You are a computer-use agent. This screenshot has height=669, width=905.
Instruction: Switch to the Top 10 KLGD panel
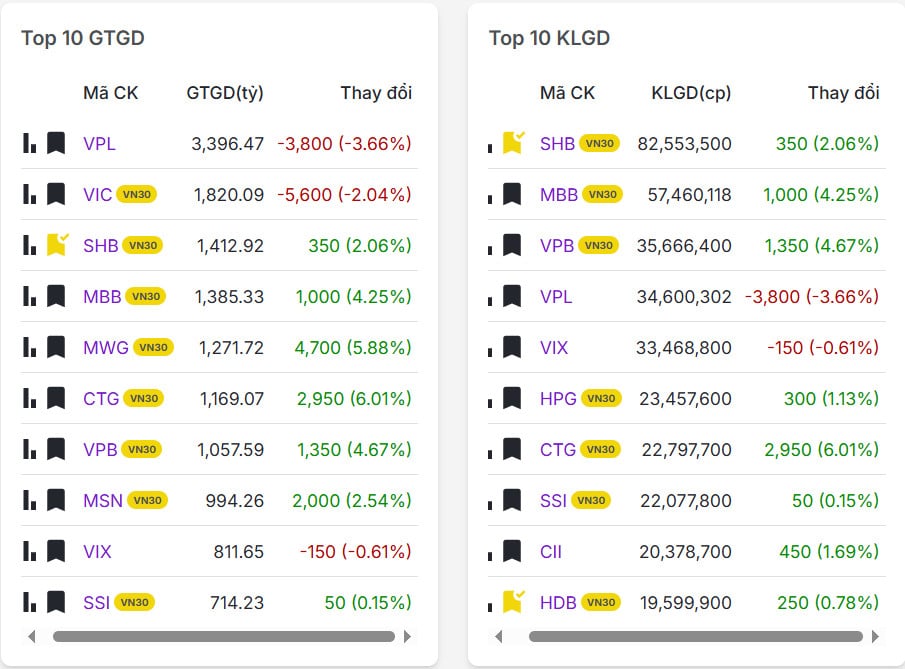pyautogui.click(x=548, y=38)
